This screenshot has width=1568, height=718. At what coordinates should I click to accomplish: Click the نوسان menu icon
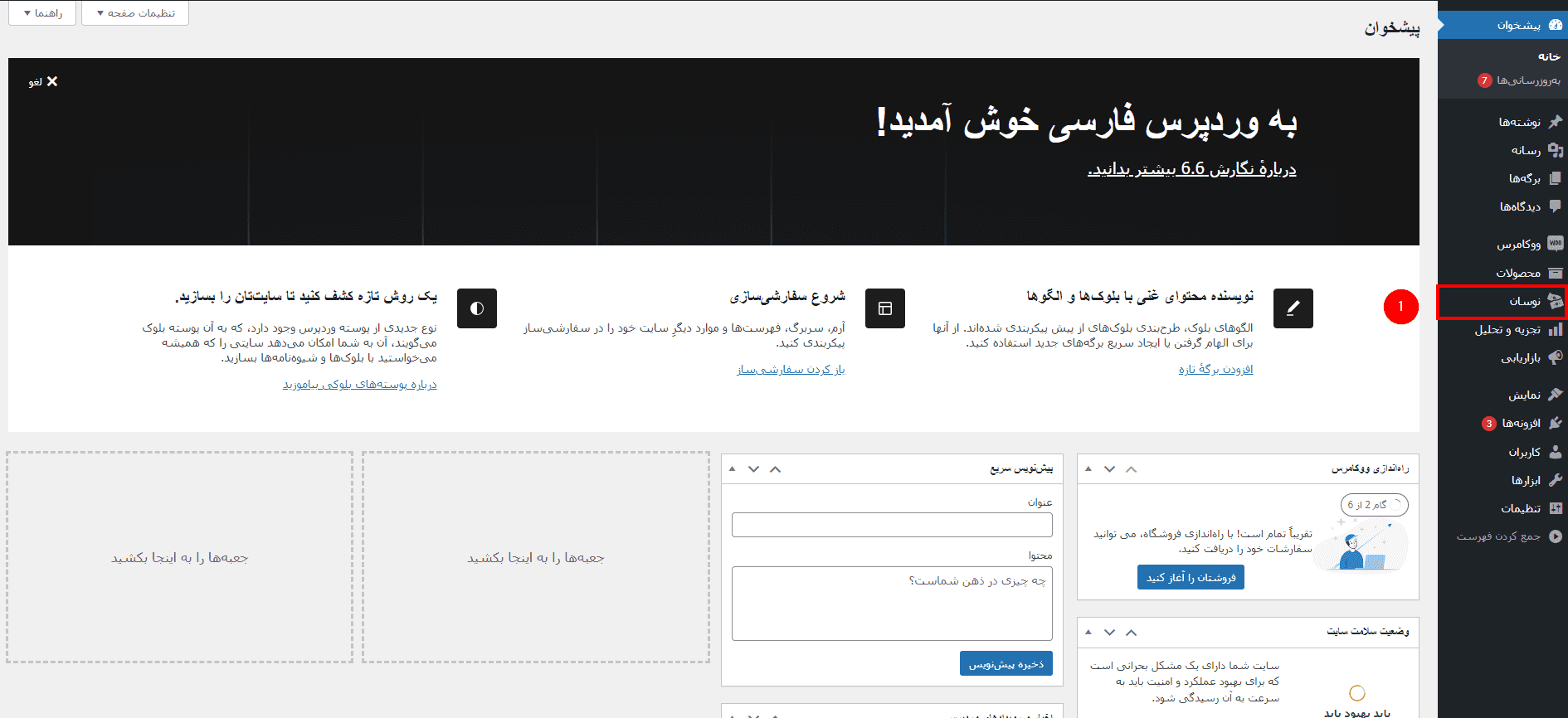click(1556, 301)
